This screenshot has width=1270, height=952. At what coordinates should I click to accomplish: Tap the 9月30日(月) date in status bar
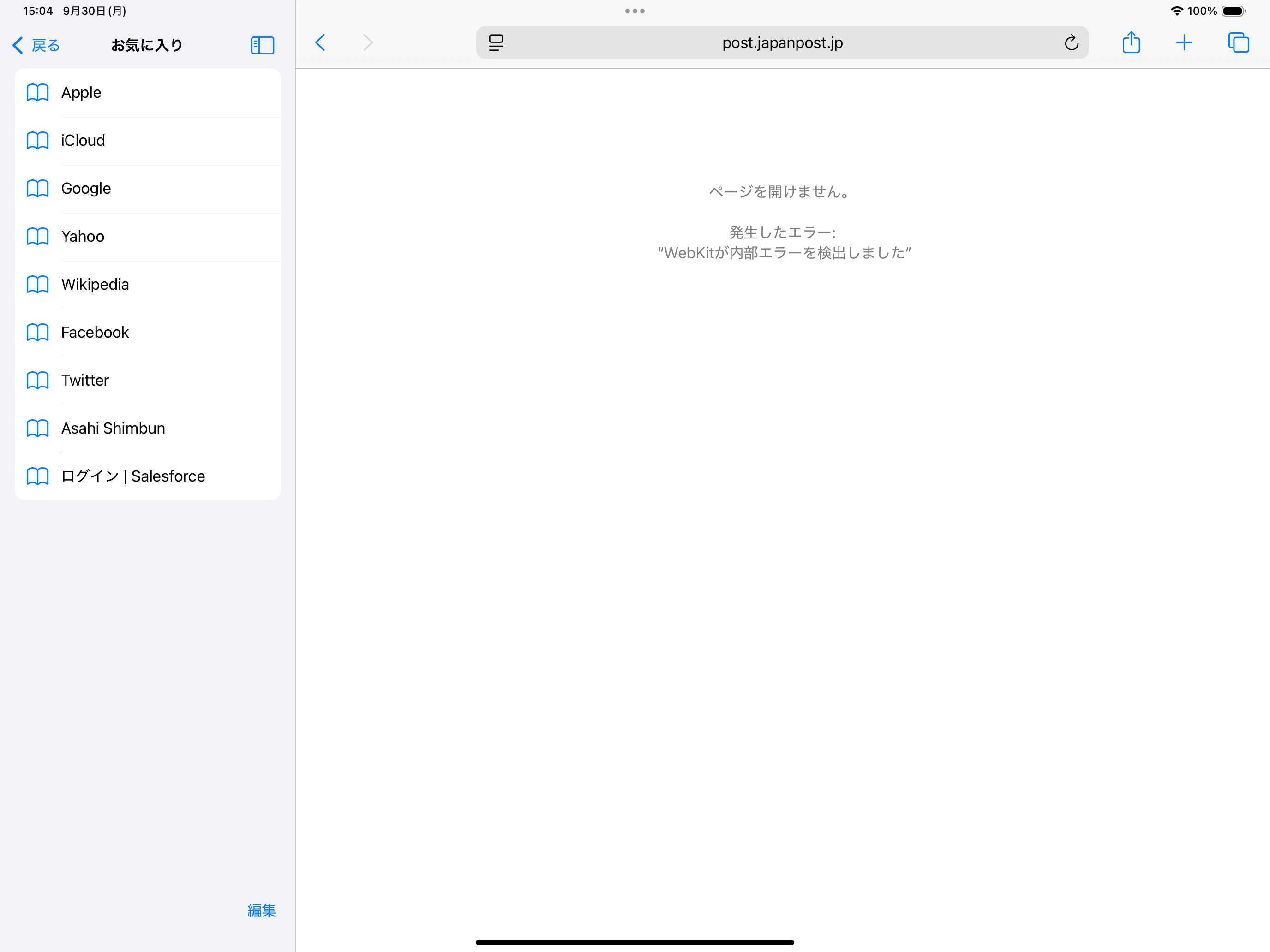click(95, 11)
